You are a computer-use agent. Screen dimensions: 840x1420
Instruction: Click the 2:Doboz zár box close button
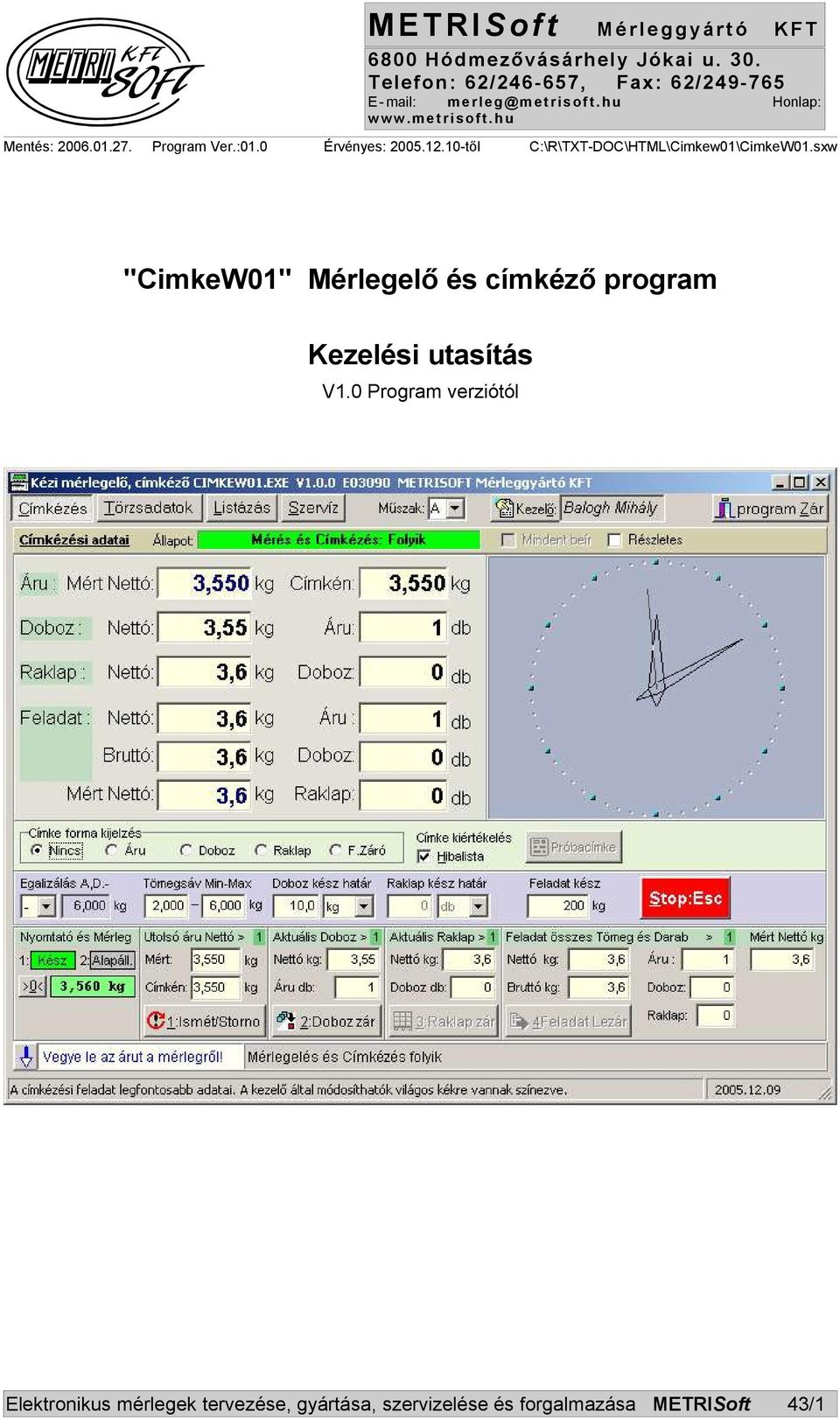(325, 1021)
